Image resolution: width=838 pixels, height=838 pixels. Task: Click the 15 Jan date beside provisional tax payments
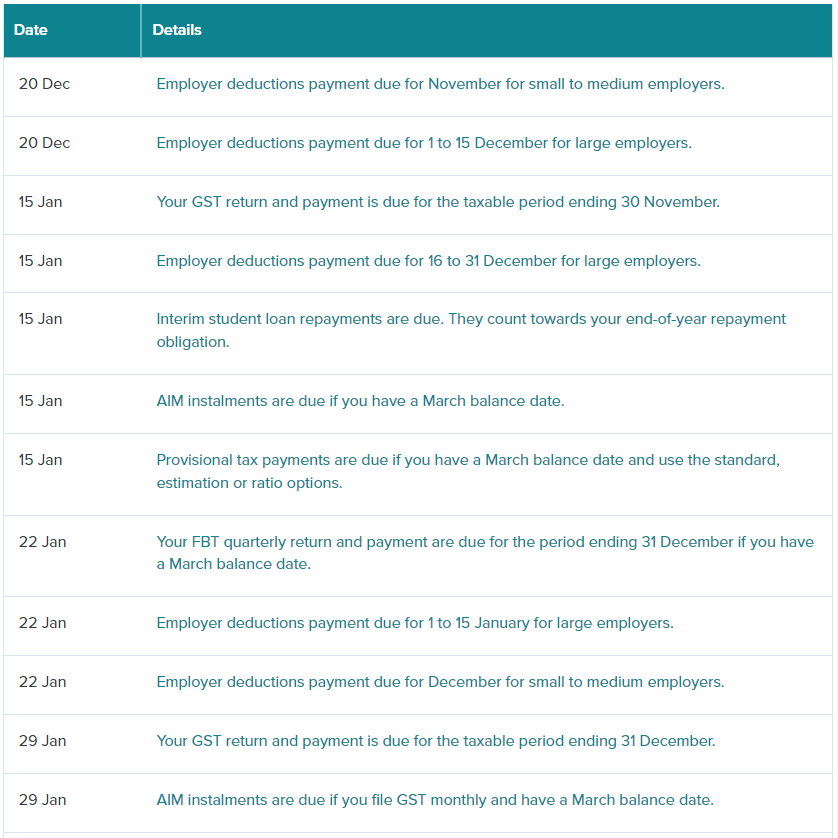point(40,460)
